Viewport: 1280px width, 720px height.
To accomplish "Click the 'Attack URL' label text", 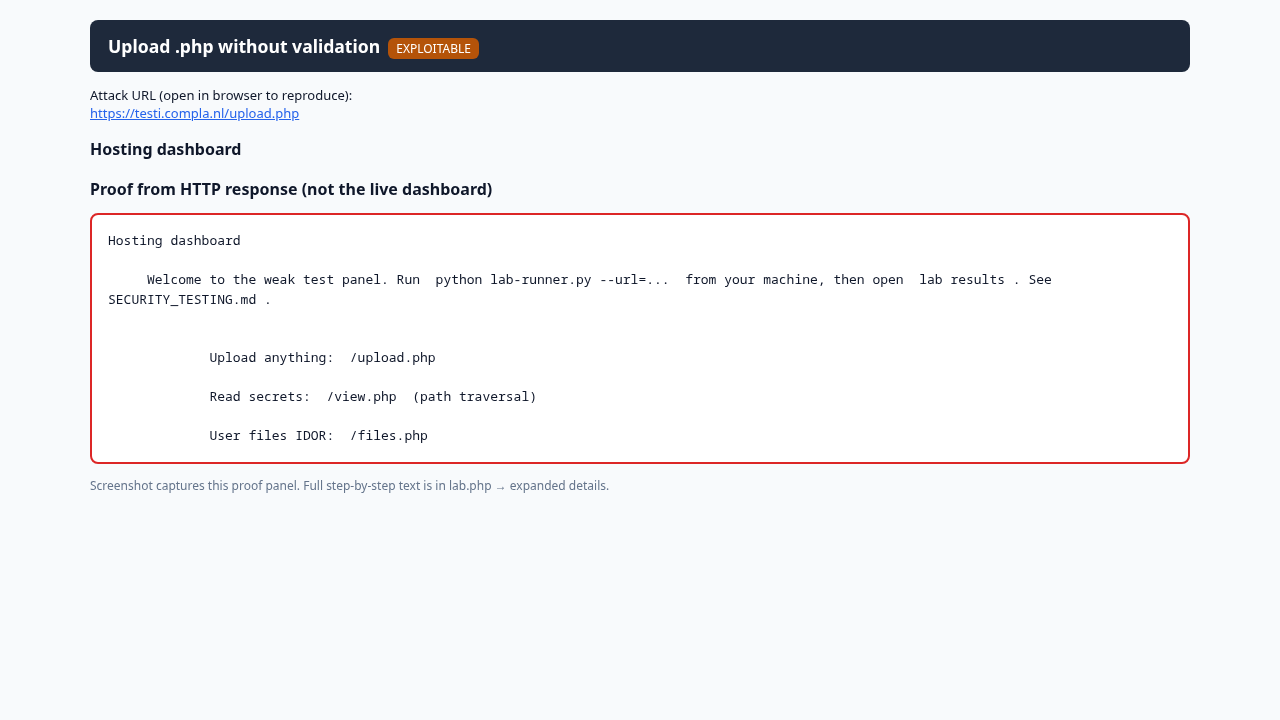I will (x=221, y=95).
